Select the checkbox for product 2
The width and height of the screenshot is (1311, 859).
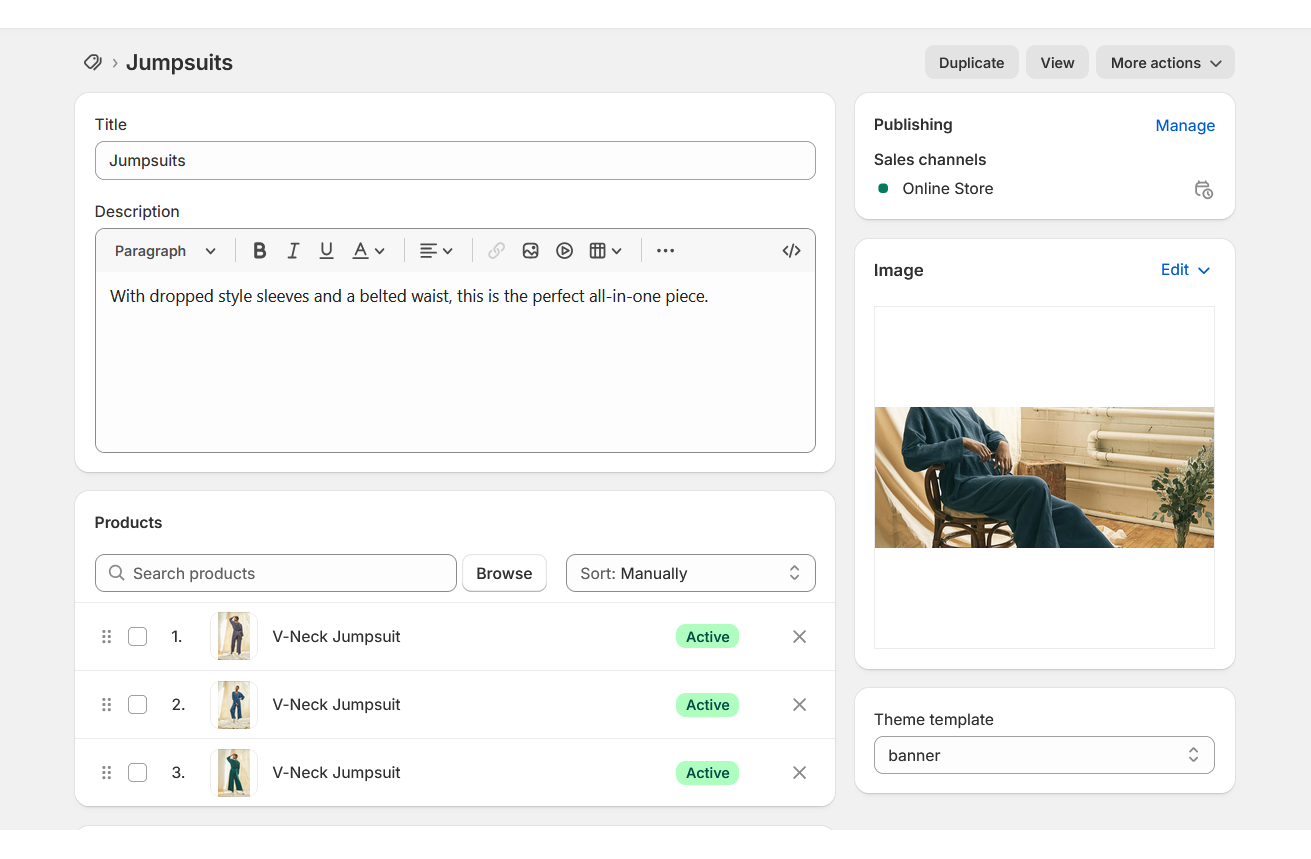click(x=138, y=705)
